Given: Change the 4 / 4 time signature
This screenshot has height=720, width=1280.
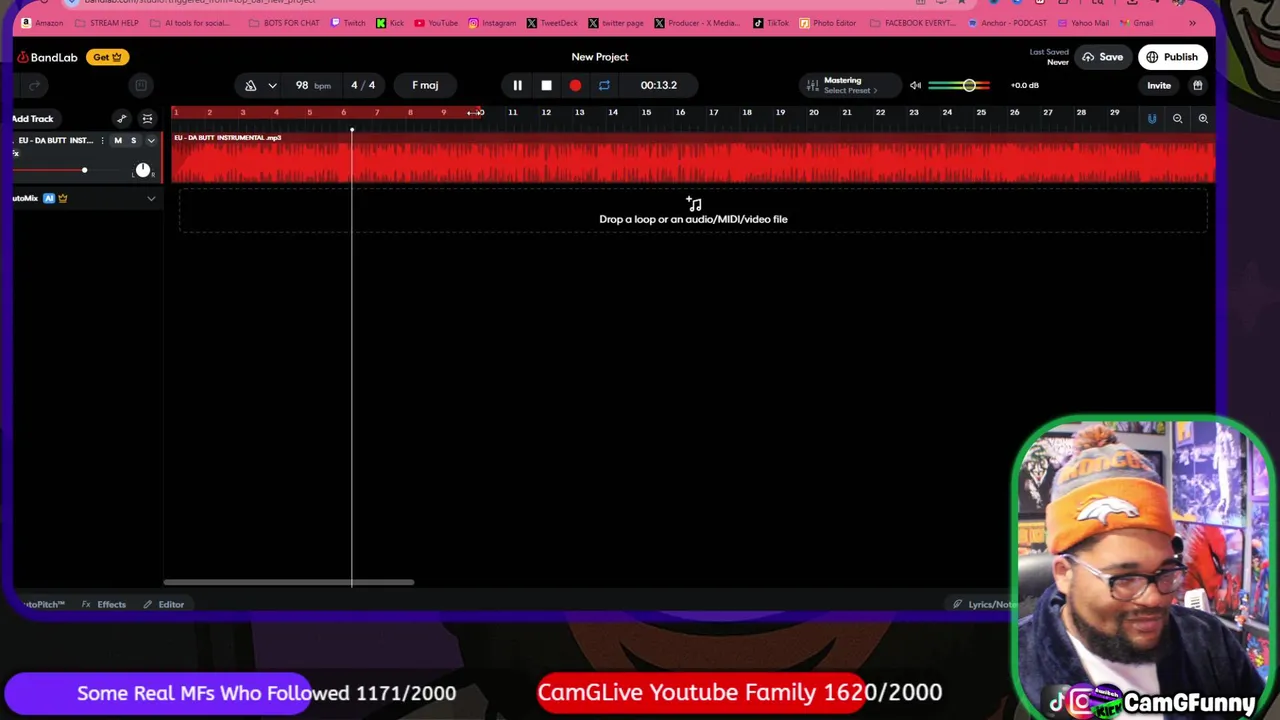Looking at the screenshot, I should click(x=363, y=85).
